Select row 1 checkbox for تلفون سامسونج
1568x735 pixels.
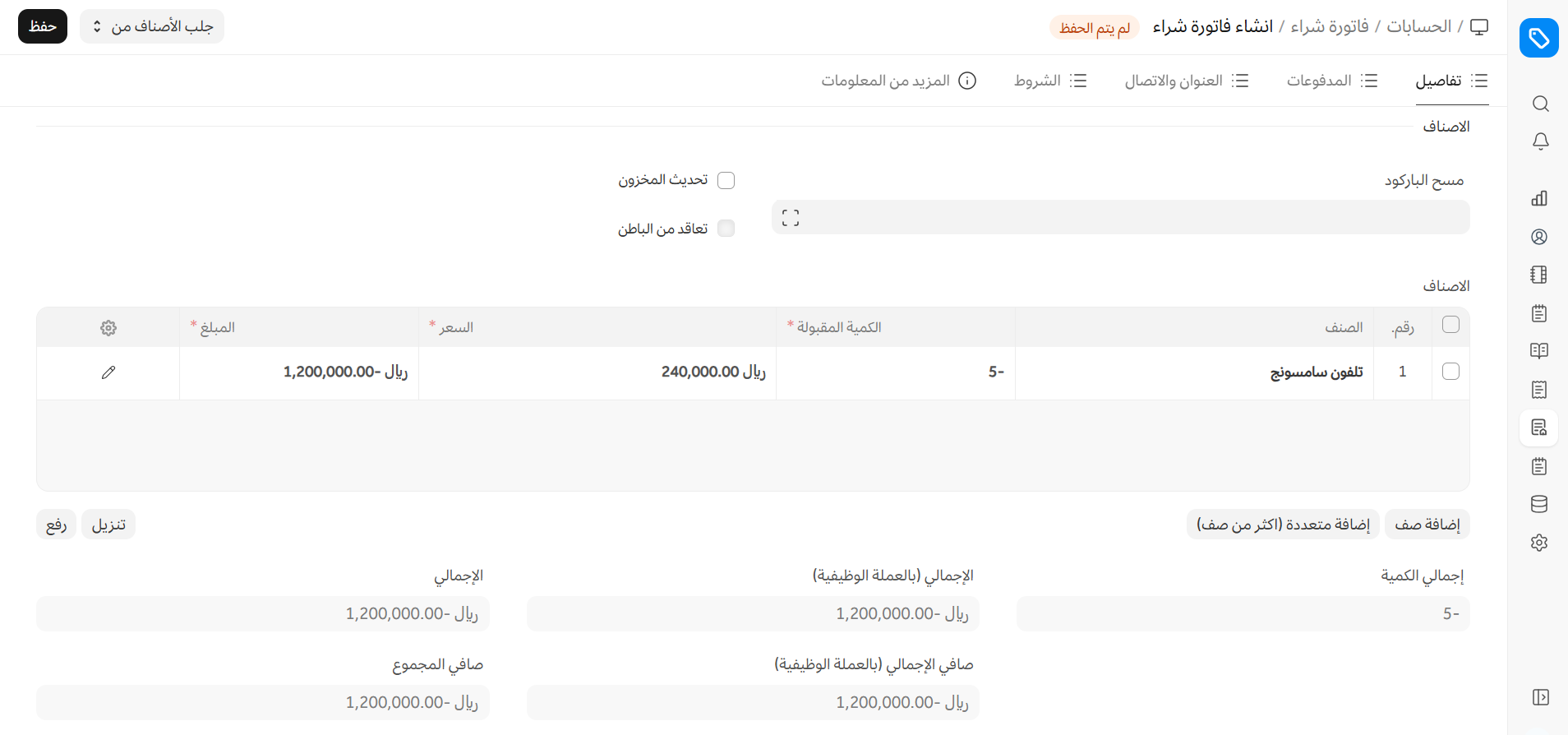[x=1450, y=372]
